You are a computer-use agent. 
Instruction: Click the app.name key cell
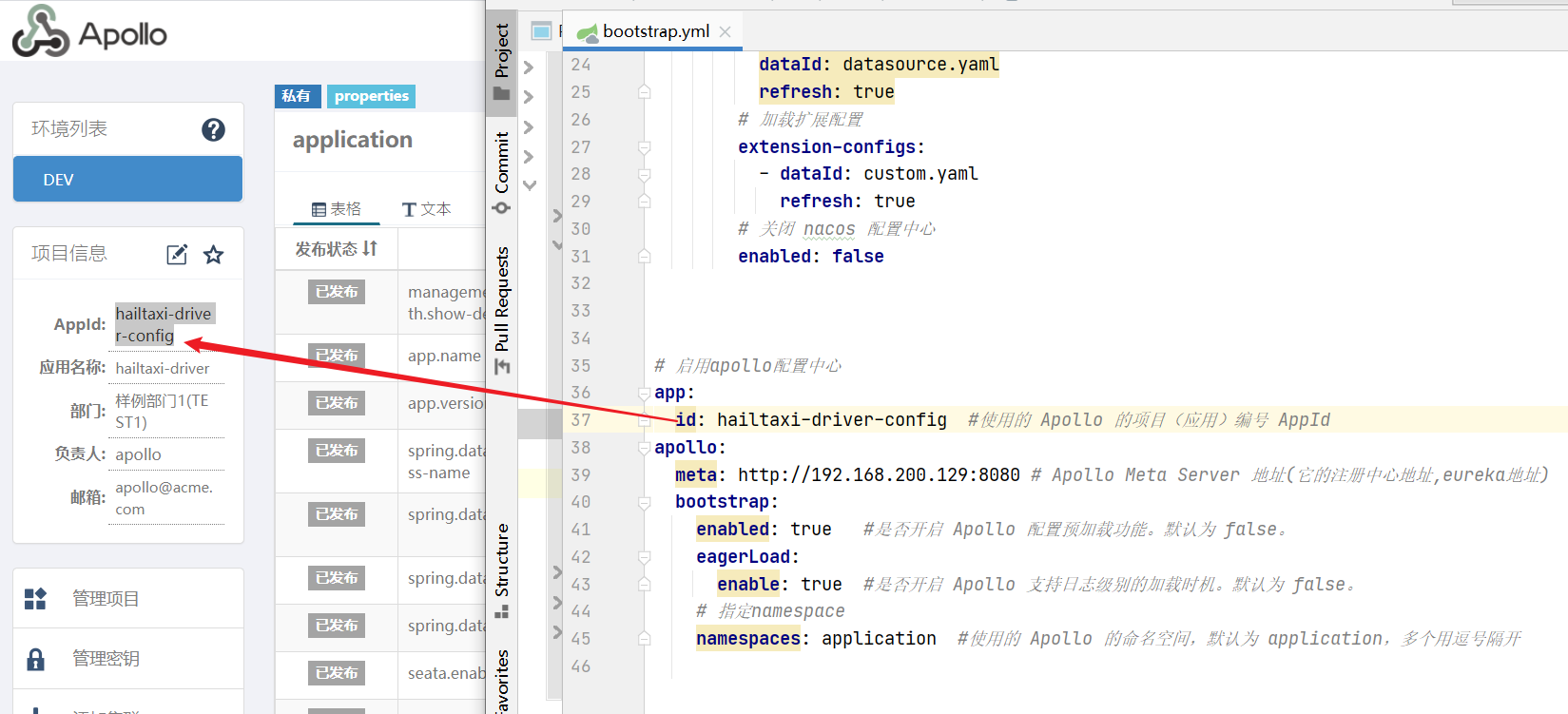444,356
